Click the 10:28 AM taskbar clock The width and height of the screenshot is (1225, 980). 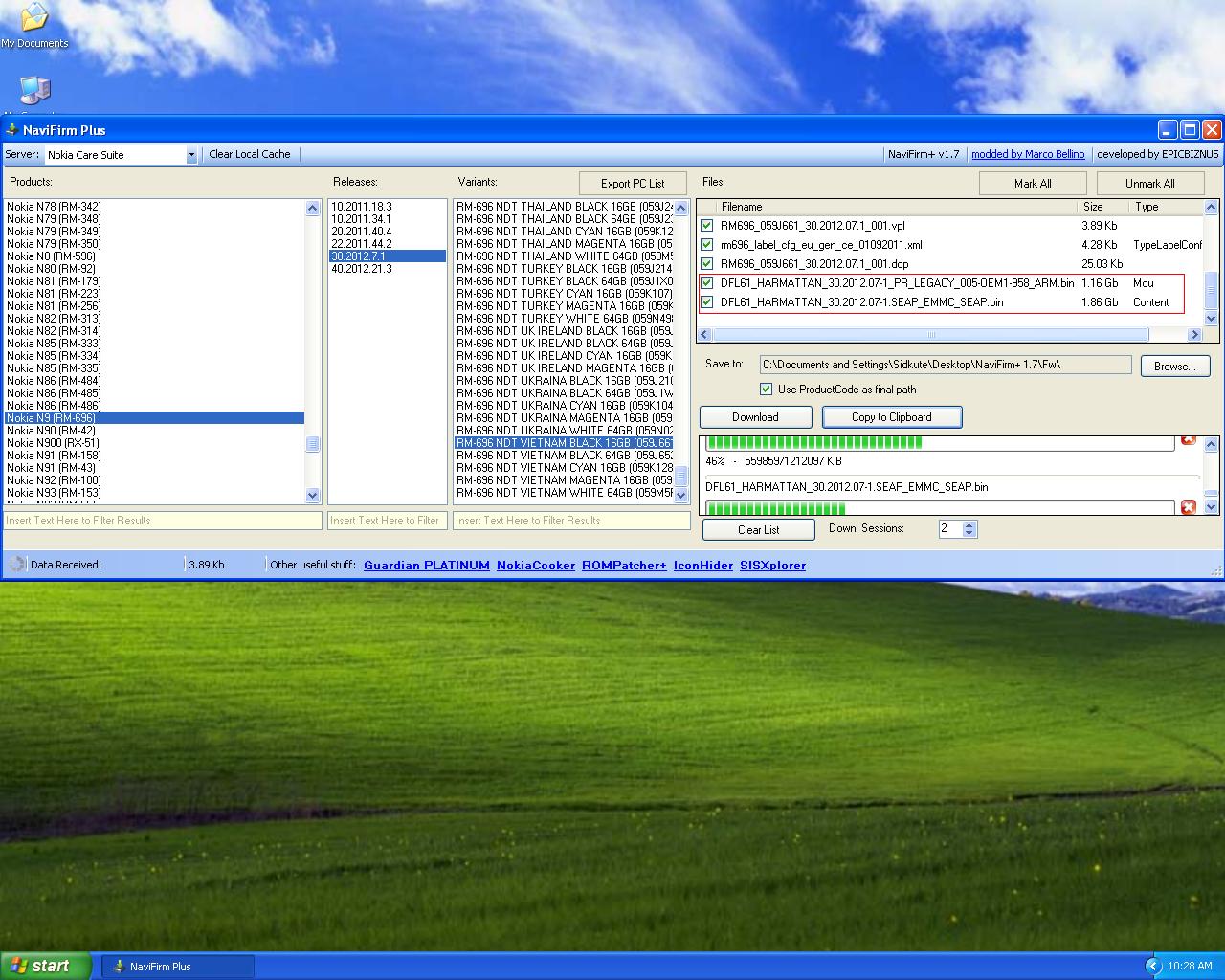tap(1190, 966)
